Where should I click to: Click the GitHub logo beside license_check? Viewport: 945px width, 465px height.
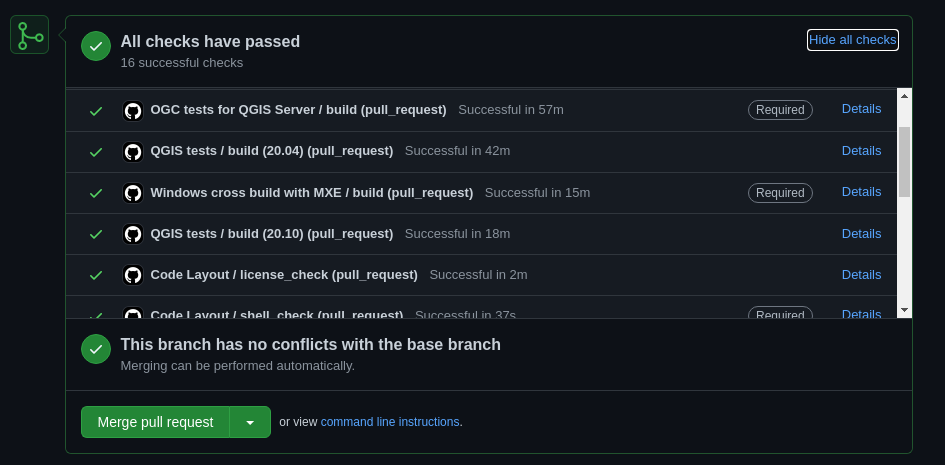(x=133, y=275)
